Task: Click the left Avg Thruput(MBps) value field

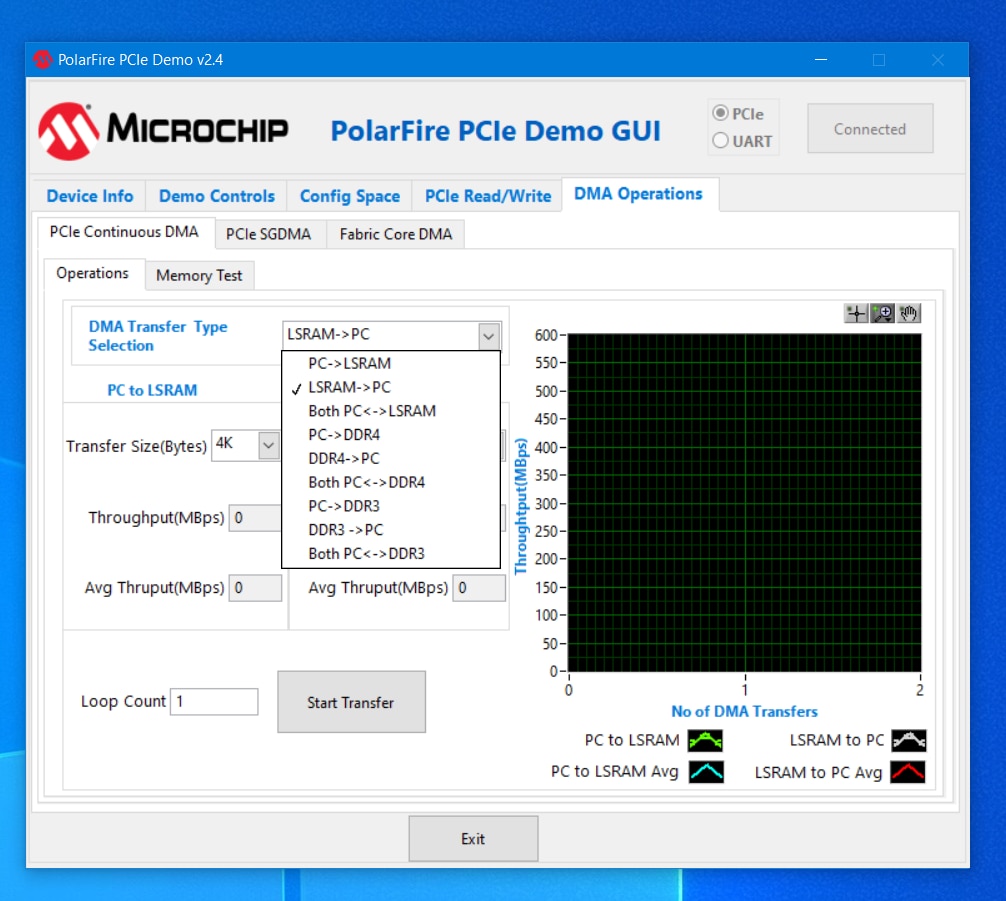Action: tap(255, 588)
